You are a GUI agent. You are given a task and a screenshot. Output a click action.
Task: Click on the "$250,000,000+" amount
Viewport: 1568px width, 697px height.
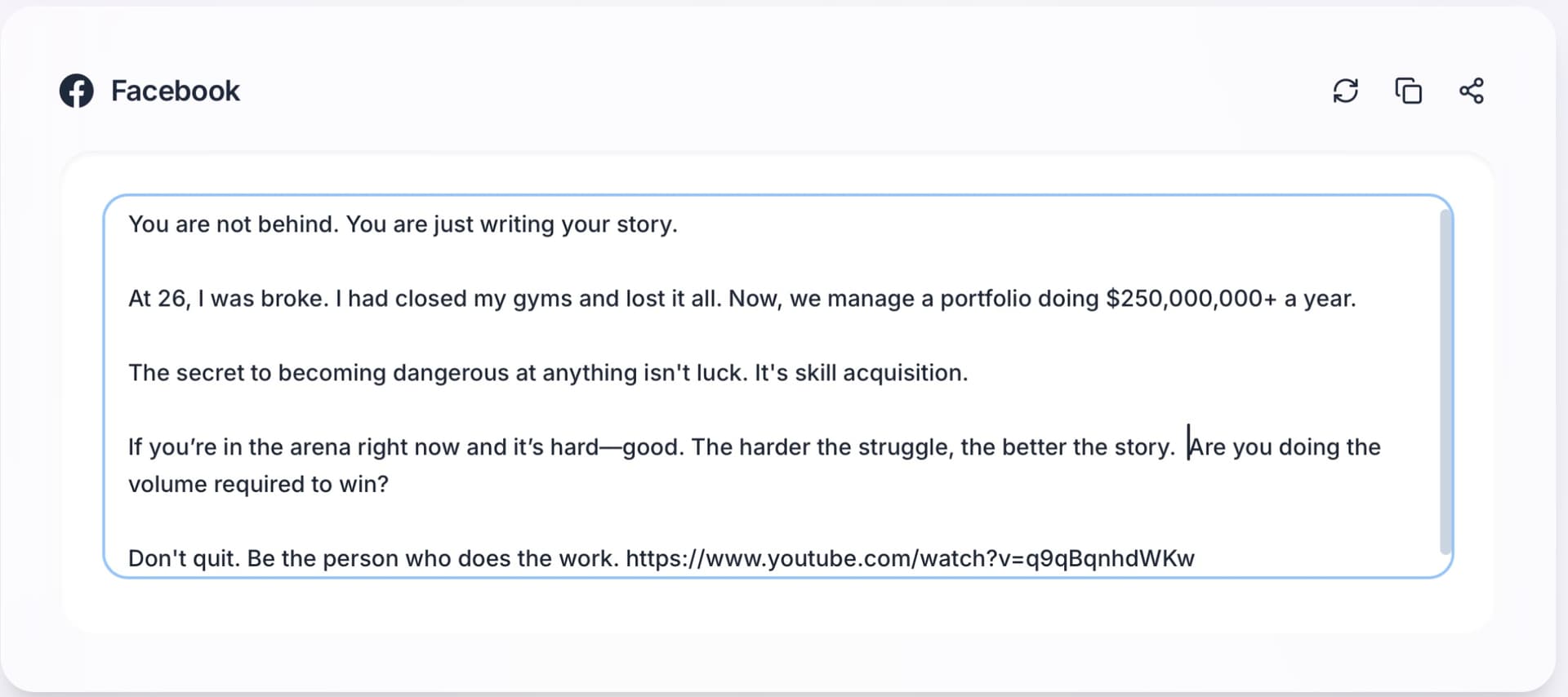click(x=1191, y=299)
